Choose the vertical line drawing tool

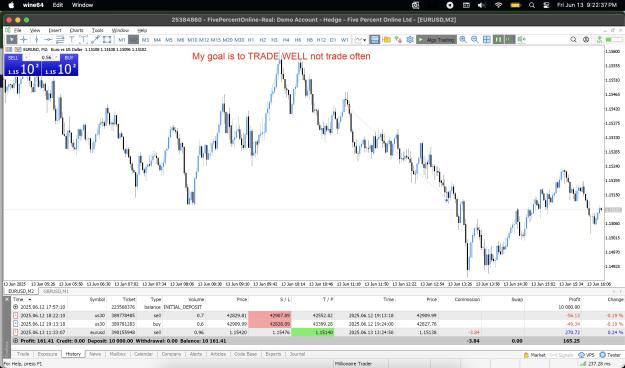pos(36,39)
